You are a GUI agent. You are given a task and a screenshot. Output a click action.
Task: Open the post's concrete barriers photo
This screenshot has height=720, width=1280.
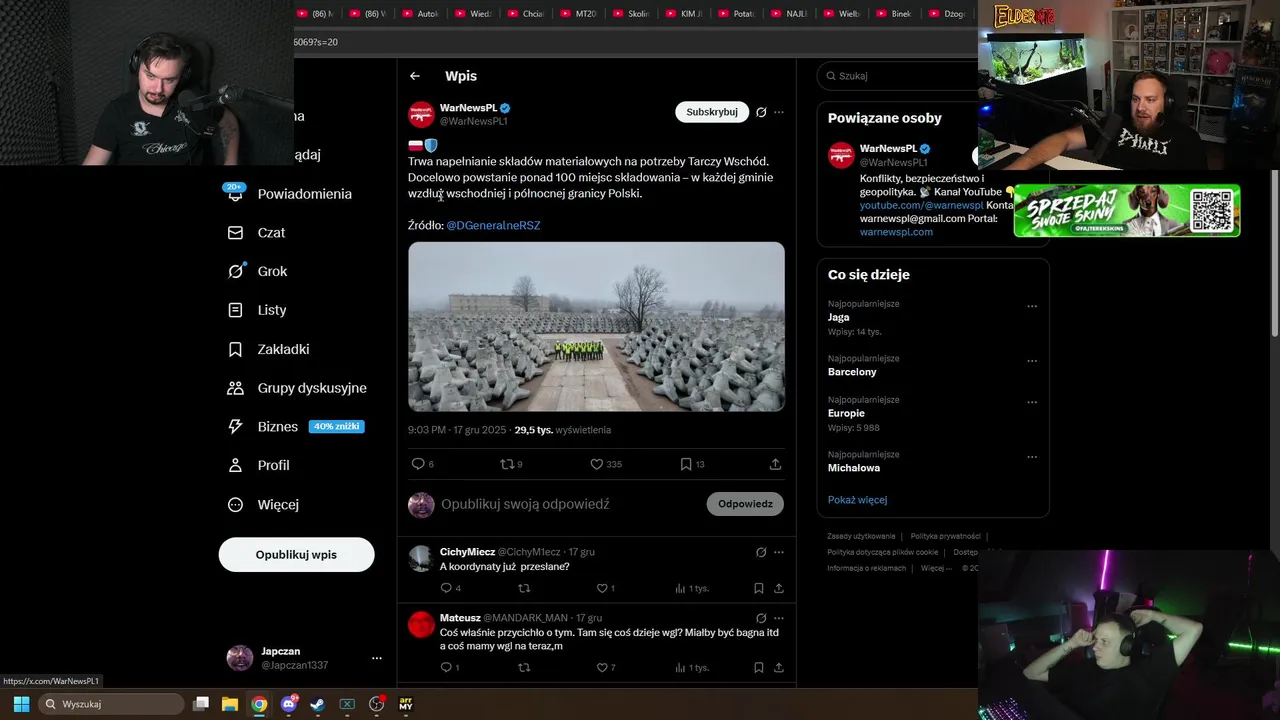596,327
